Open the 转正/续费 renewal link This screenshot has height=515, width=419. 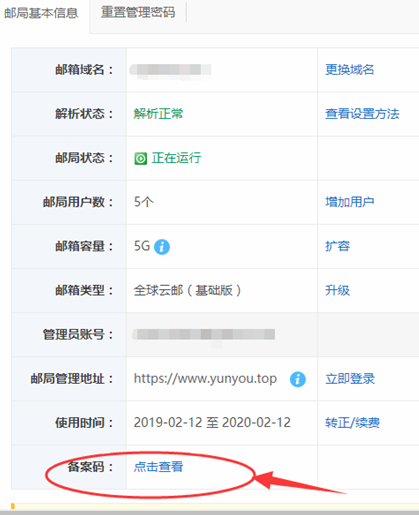pyautogui.click(x=352, y=423)
